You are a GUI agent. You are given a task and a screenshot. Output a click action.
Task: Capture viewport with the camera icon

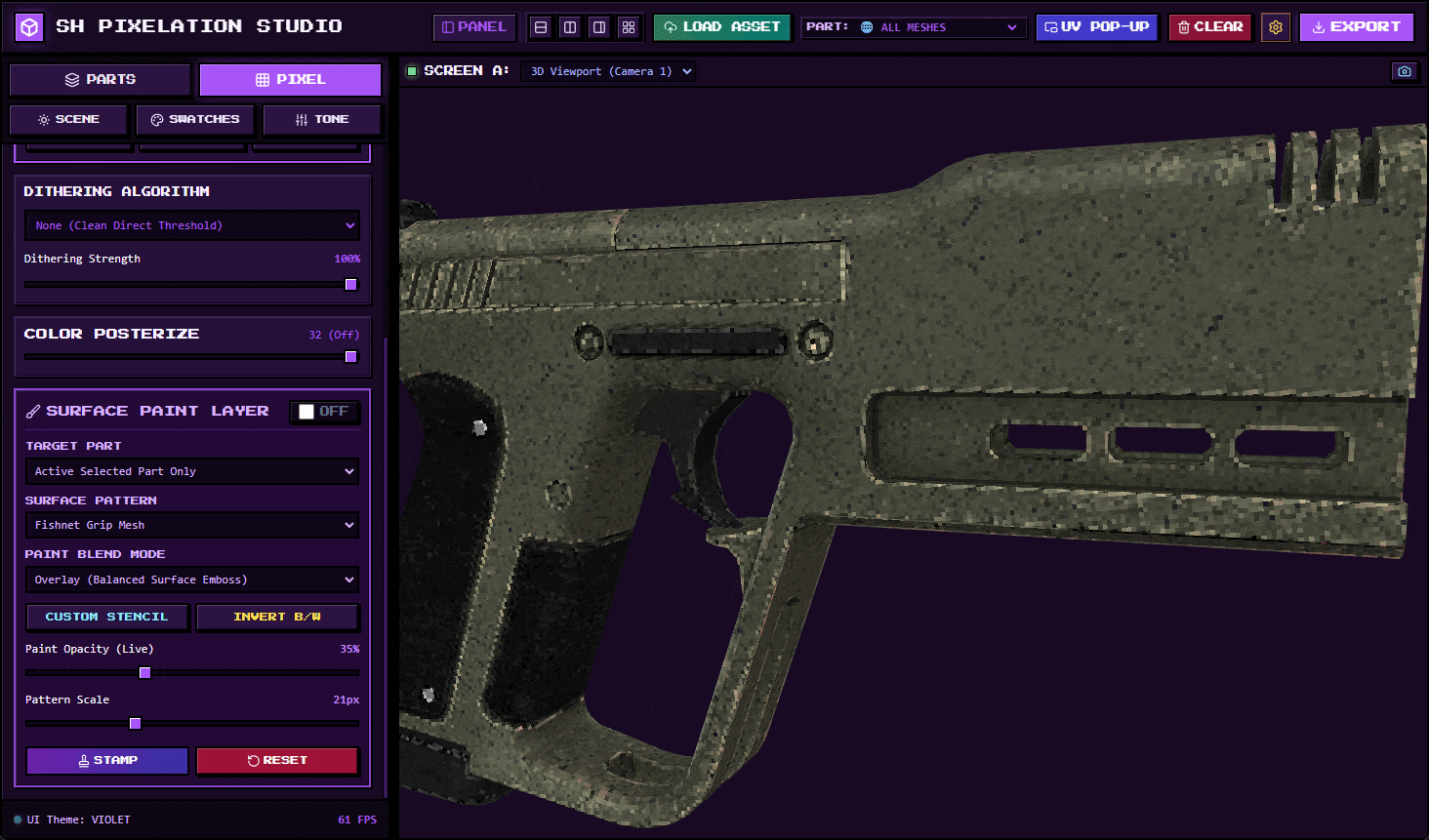click(1405, 71)
